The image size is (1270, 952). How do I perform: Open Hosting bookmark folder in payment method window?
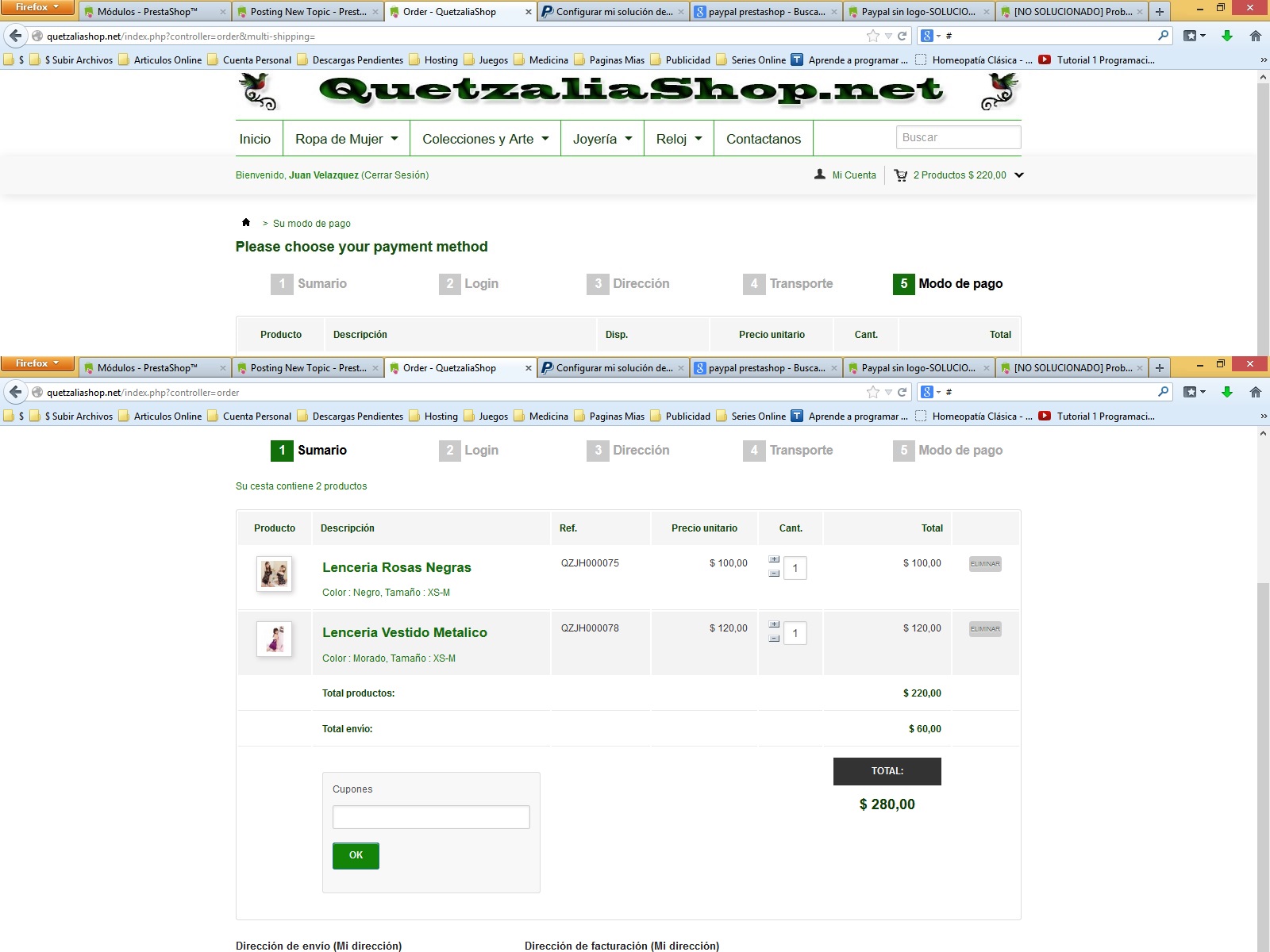point(433,60)
